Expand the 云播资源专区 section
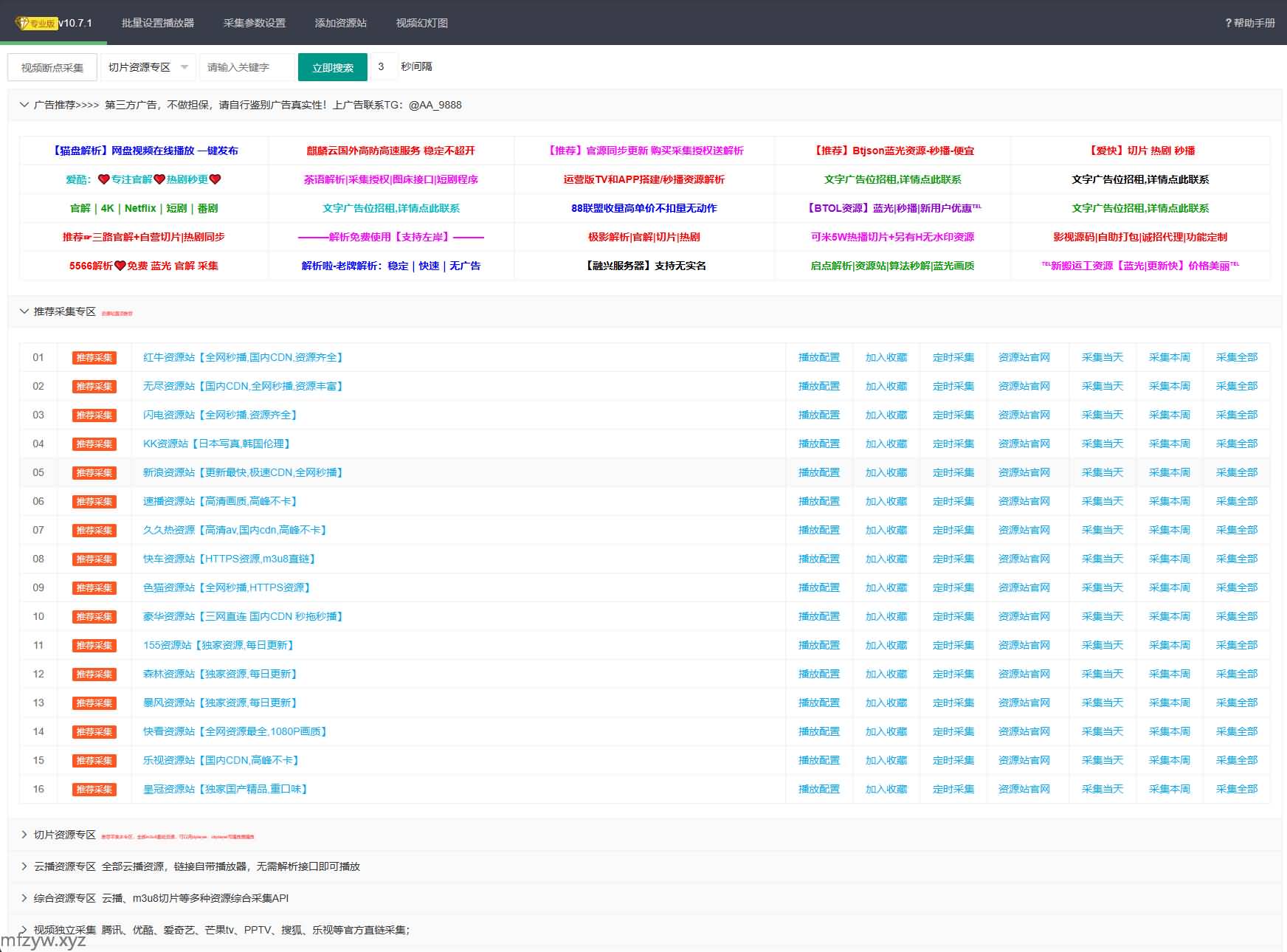The width and height of the screenshot is (1287, 952). (x=24, y=866)
